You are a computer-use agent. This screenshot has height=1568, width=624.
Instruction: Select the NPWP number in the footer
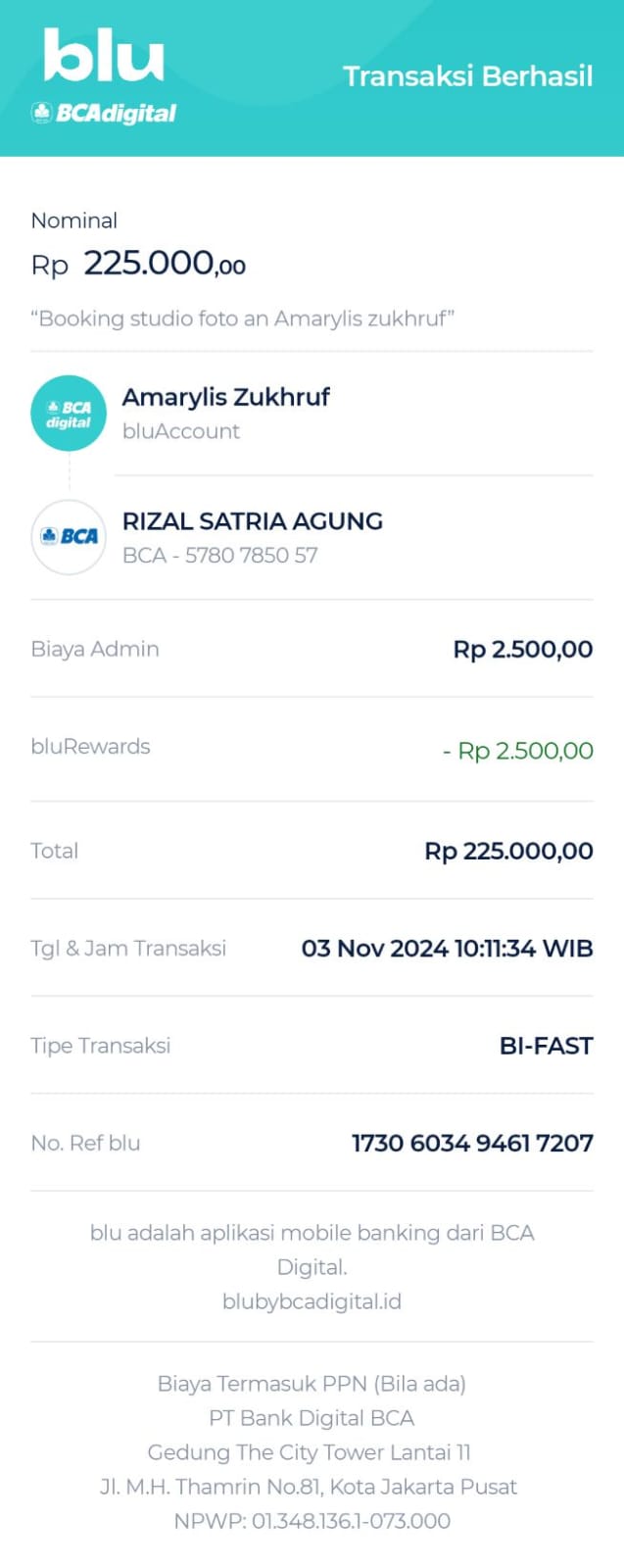coord(351,1521)
